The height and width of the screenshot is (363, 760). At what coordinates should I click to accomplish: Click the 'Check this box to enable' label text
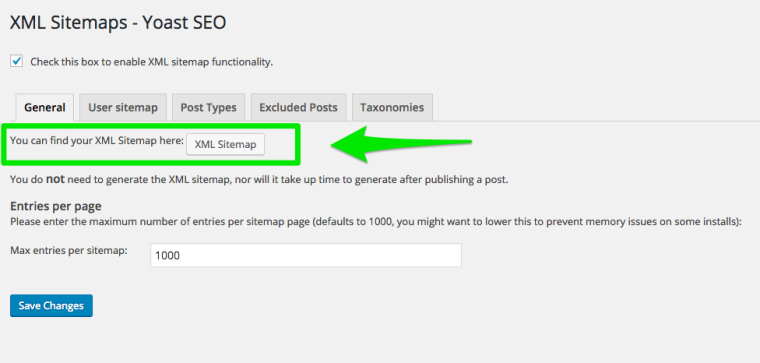(x=152, y=62)
